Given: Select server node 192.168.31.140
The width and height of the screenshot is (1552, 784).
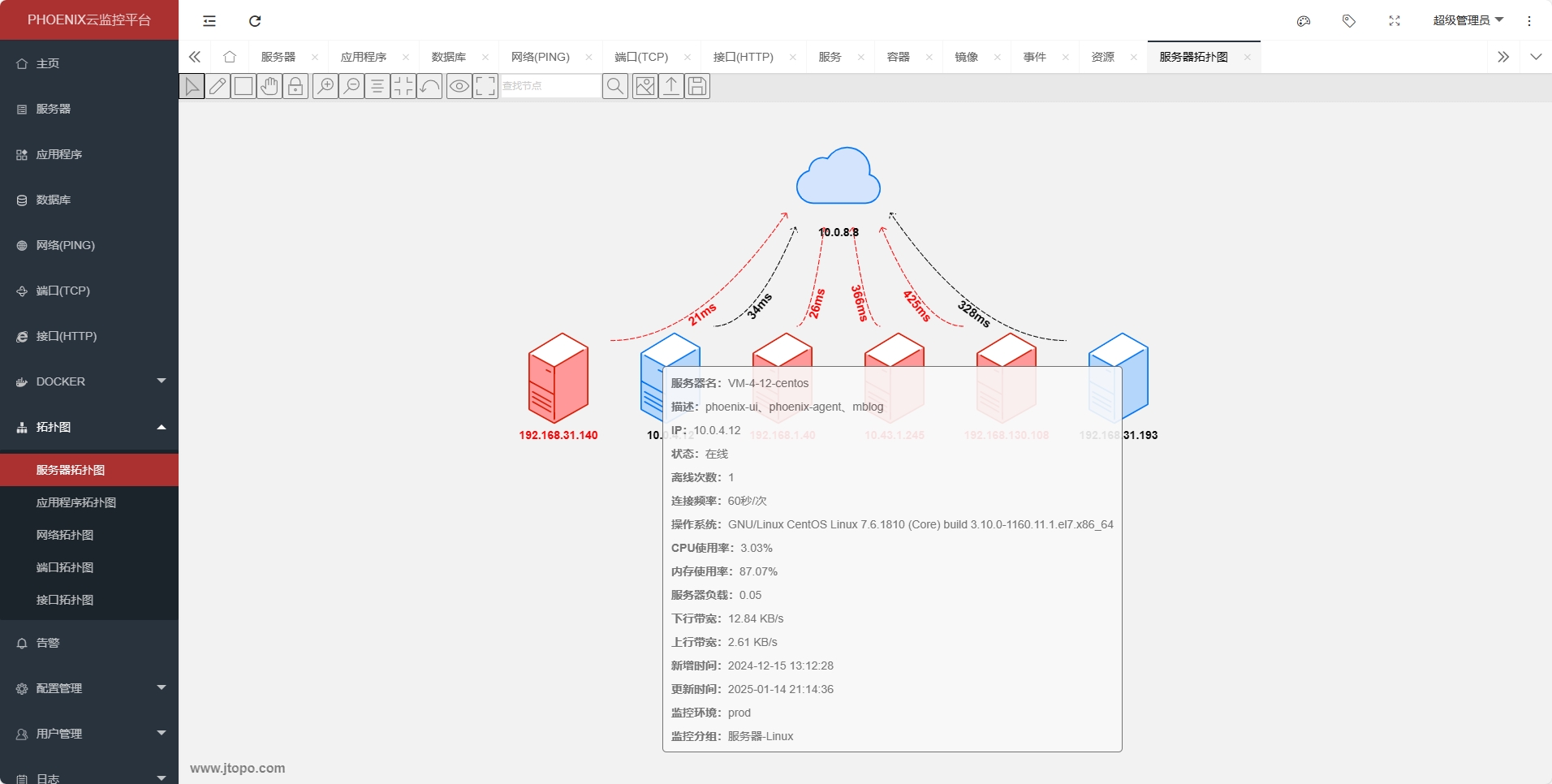Looking at the screenshot, I should pos(558,378).
